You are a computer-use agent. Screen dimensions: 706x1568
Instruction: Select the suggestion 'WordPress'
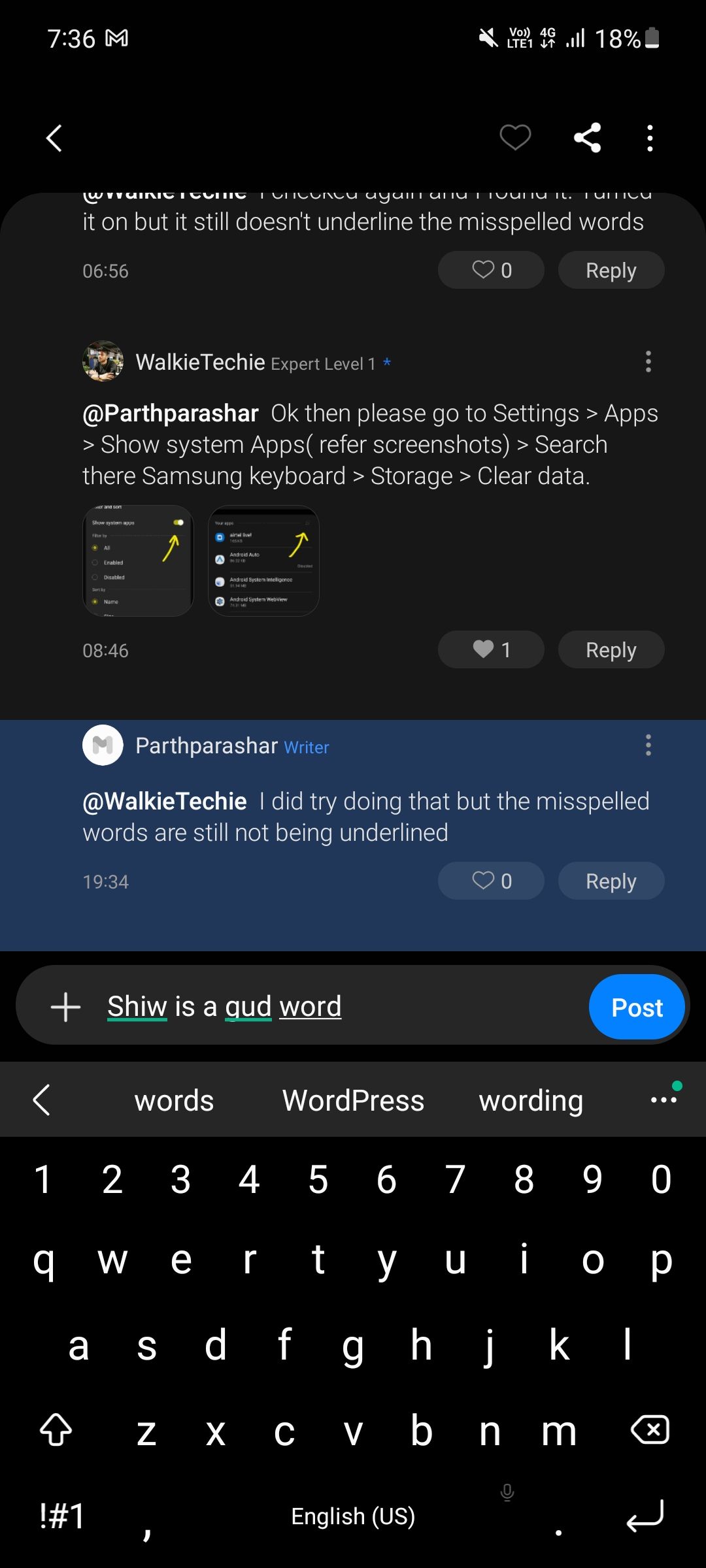pyautogui.click(x=353, y=1100)
